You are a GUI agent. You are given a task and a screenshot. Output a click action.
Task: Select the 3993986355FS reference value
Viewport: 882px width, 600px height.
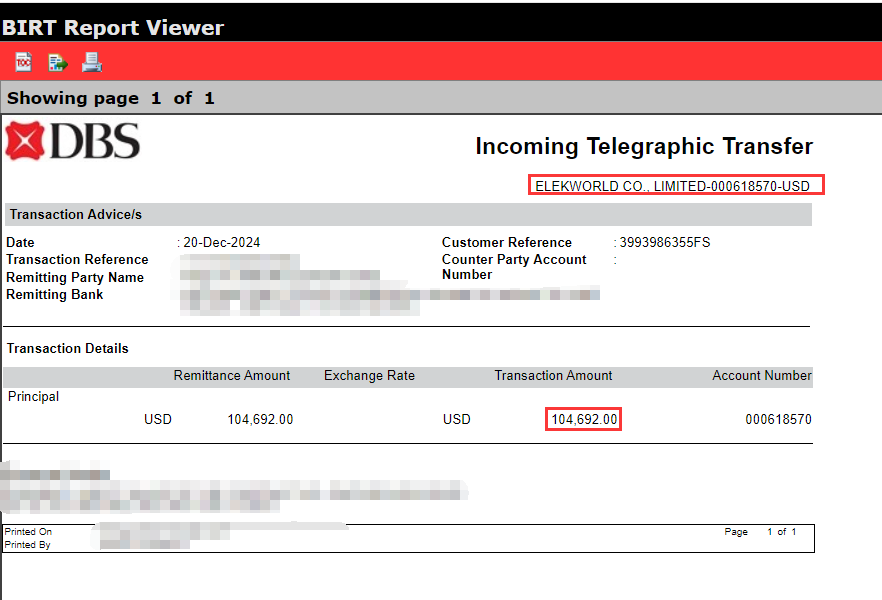[x=665, y=242]
